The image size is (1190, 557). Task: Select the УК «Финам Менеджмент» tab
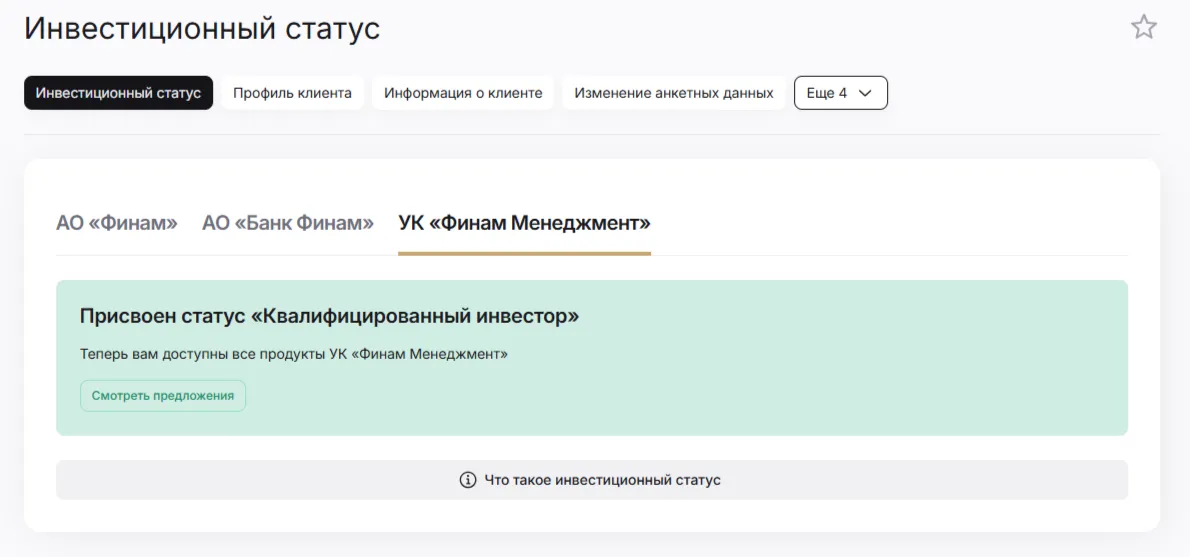click(524, 223)
